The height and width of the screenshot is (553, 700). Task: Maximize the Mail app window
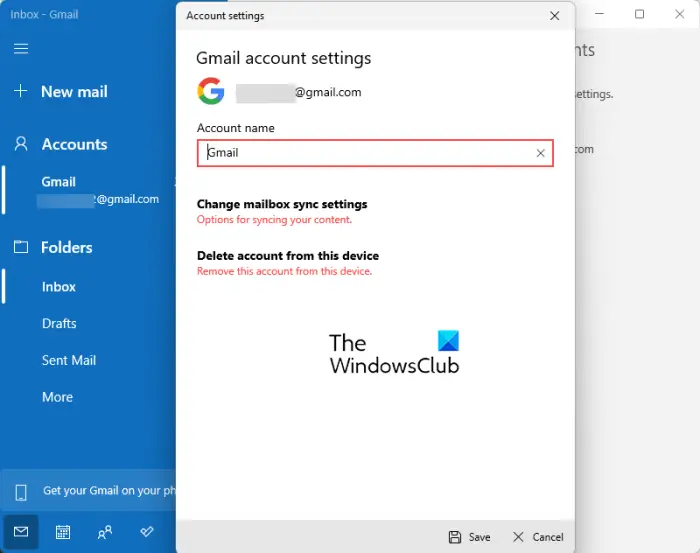[639, 14]
